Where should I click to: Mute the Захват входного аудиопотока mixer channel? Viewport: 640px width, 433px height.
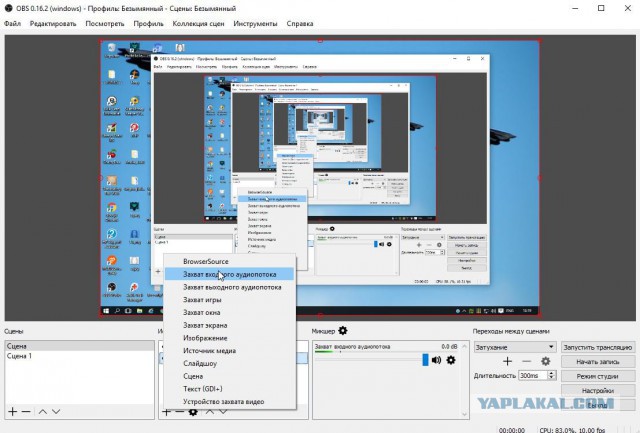click(436, 360)
